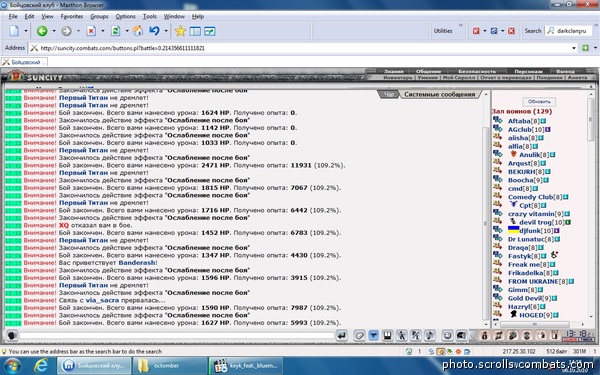Toggle the blue chat filter button
The height and width of the screenshot is (375, 600).
(373, 336)
